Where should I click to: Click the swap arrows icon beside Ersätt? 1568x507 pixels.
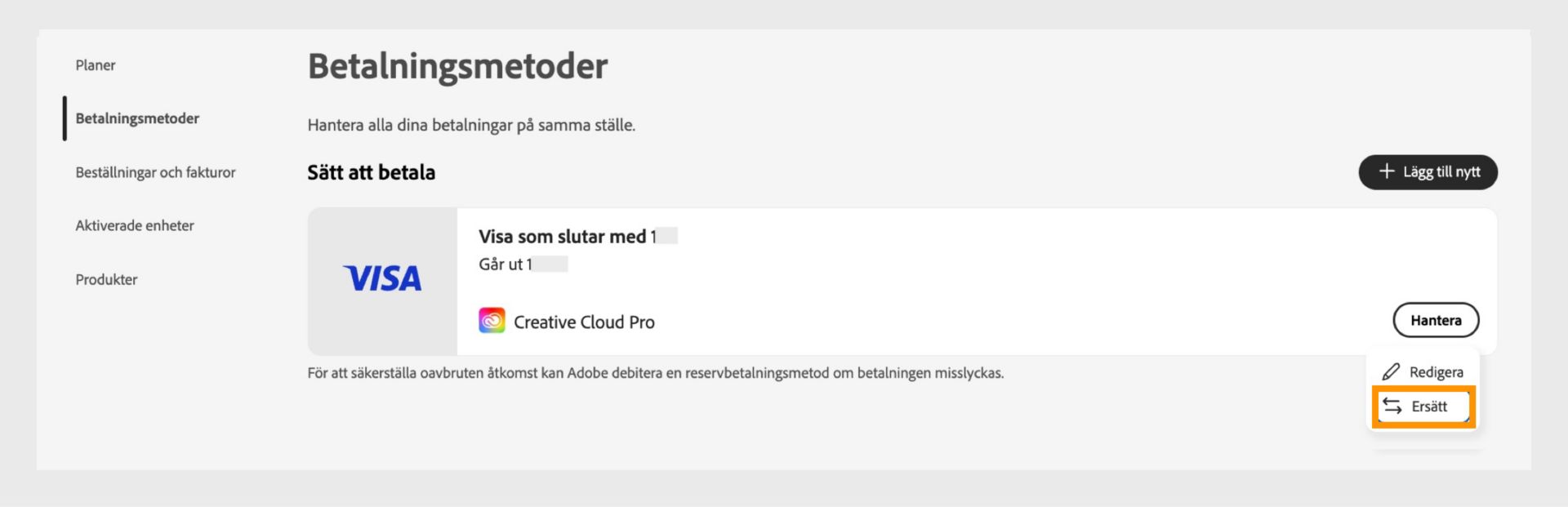pyautogui.click(x=1392, y=407)
